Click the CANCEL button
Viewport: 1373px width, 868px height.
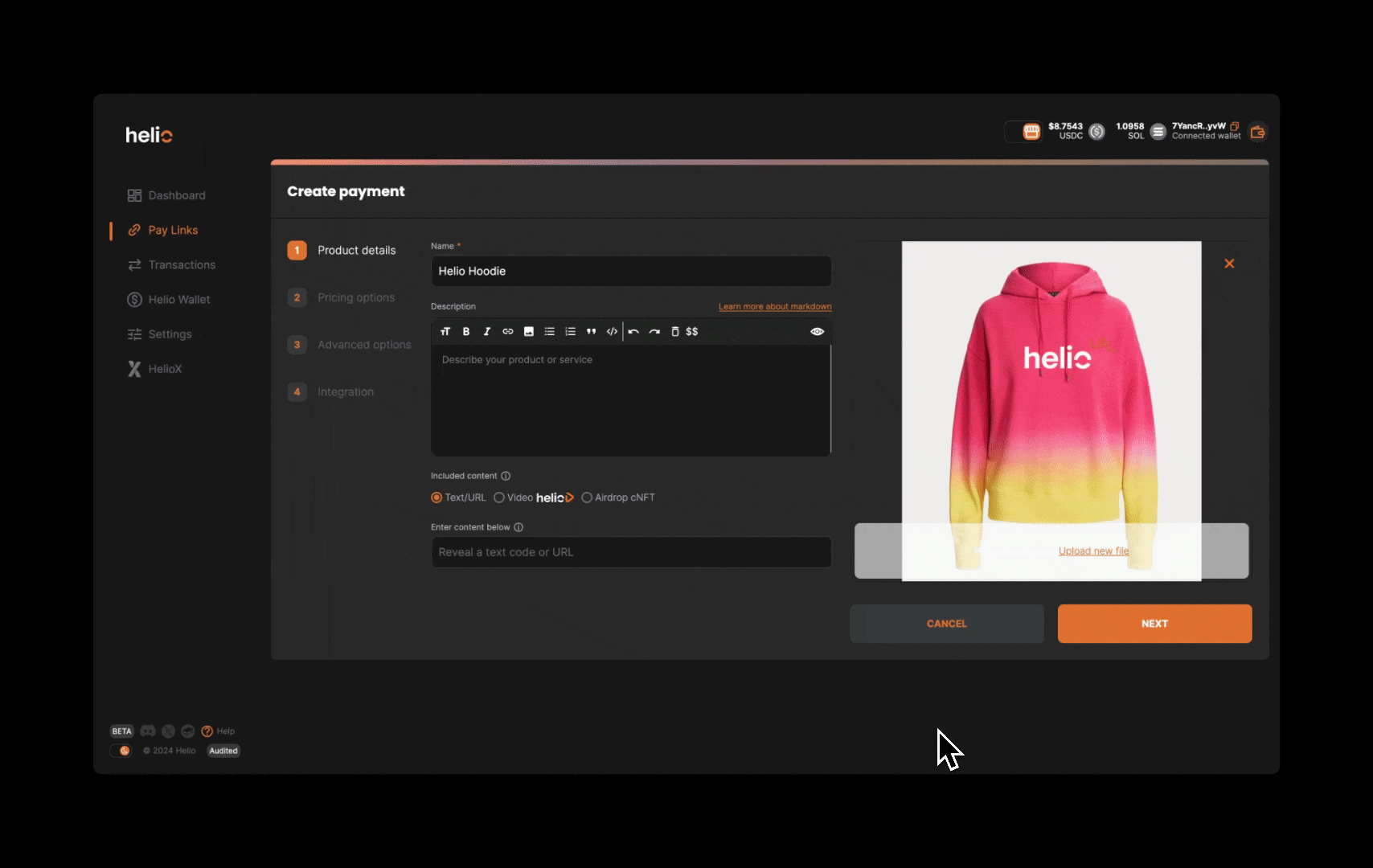coord(947,624)
